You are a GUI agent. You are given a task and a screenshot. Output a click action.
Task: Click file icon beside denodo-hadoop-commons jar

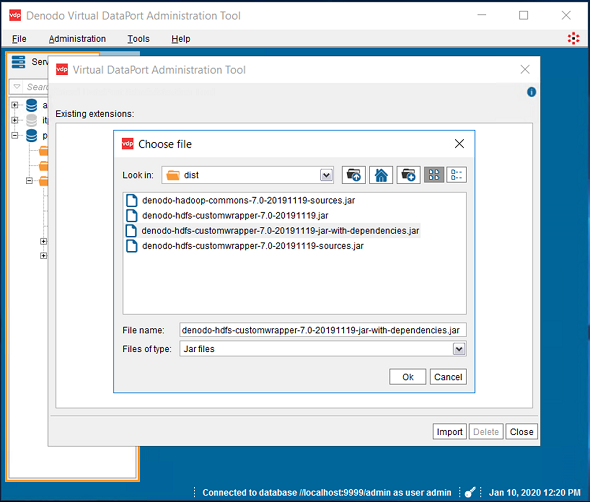132,200
